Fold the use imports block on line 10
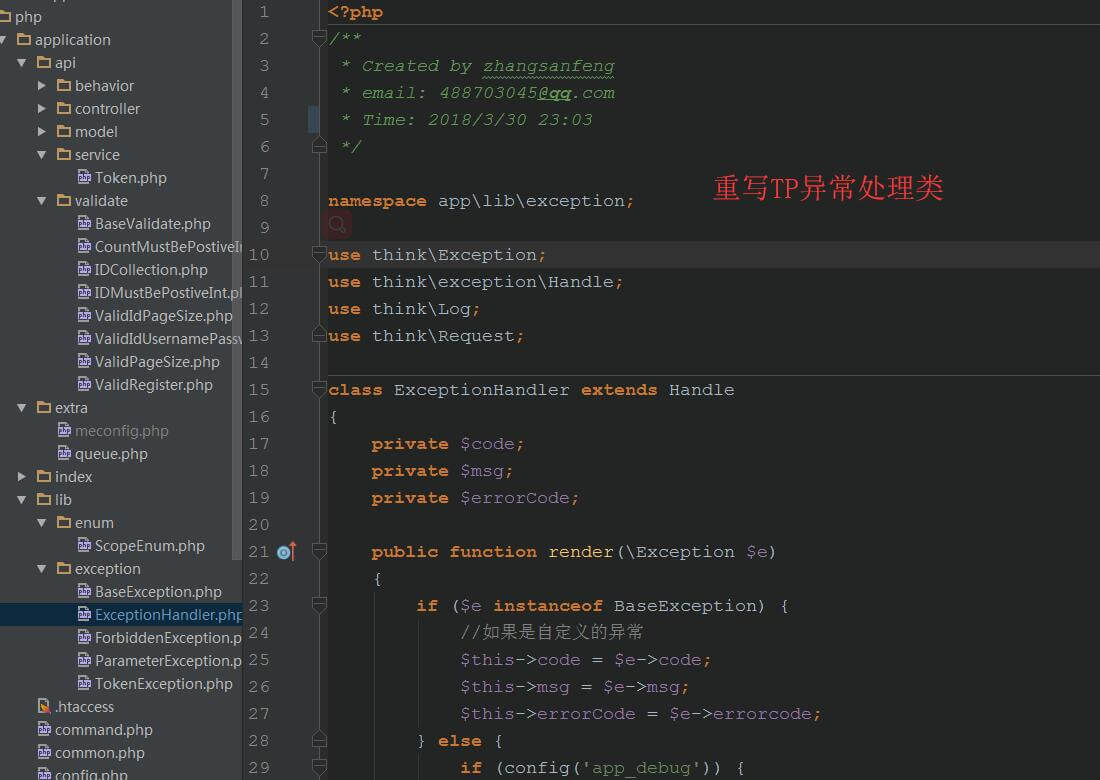The image size is (1100, 780). click(319, 255)
